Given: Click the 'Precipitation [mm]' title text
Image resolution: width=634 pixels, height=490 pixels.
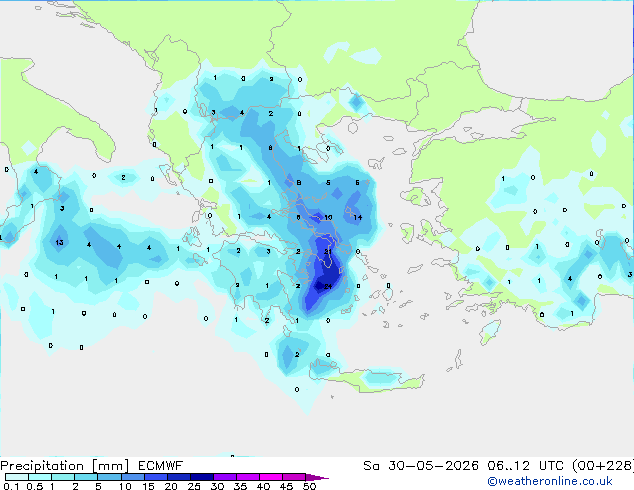Looking at the screenshot, I should tap(64, 466).
